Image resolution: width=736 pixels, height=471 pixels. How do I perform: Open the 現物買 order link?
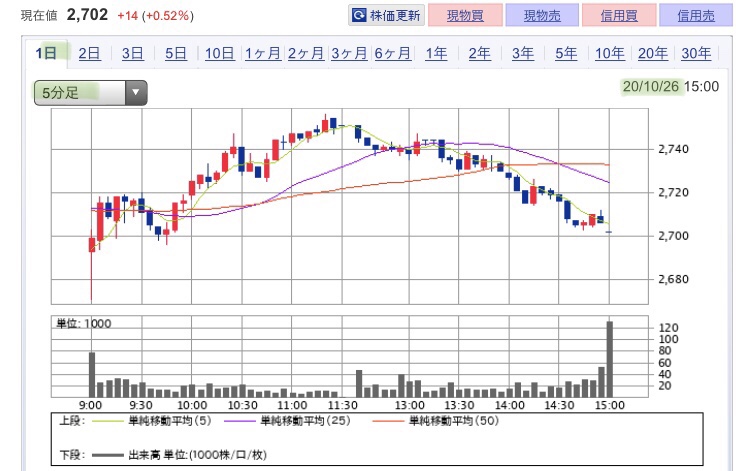click(x=465, y=15)
